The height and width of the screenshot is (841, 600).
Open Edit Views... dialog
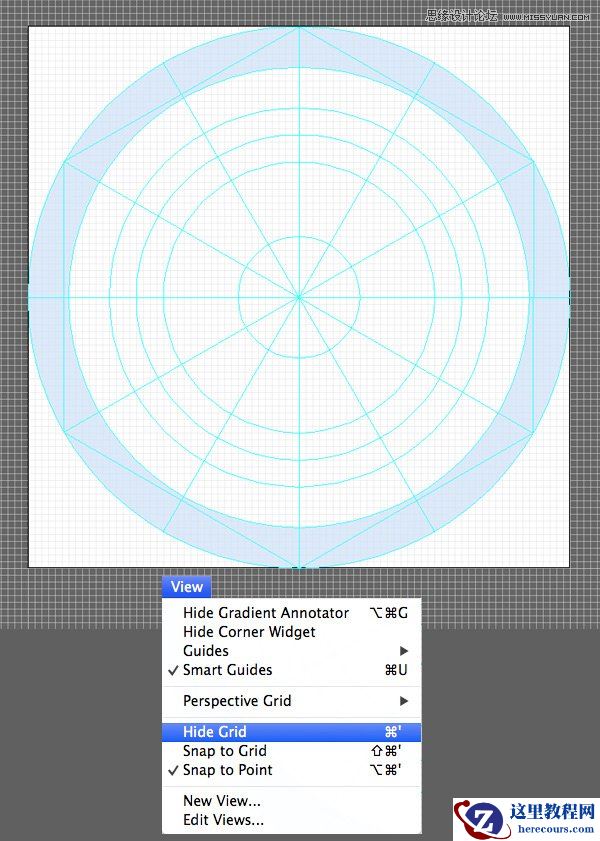[292, 820]
